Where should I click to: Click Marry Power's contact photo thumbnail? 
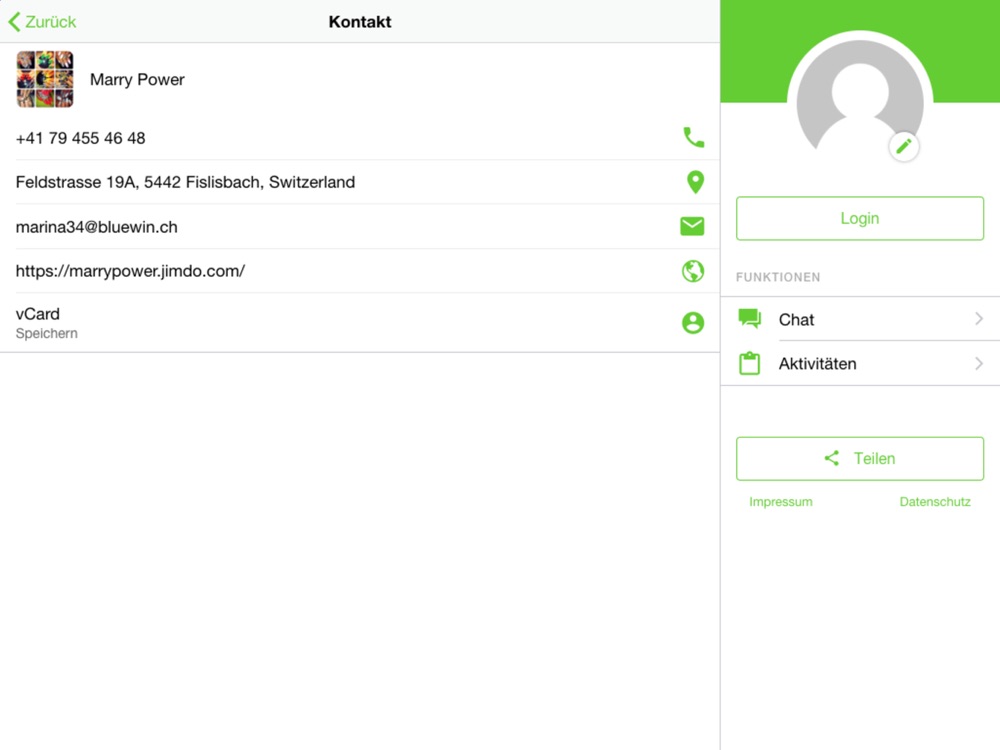[x=45, y=79]
